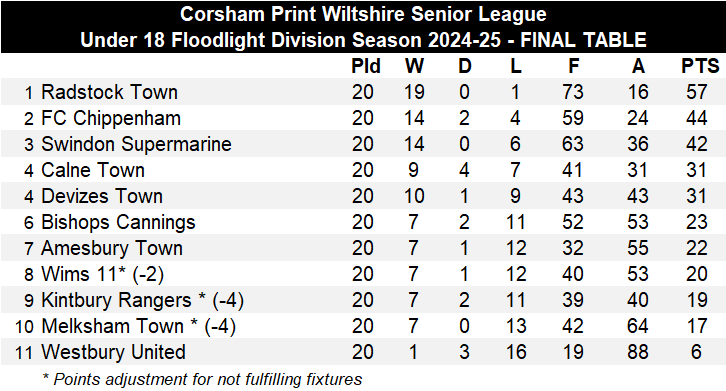Select the Bishops Cannings team name

[x=118, y=222]
